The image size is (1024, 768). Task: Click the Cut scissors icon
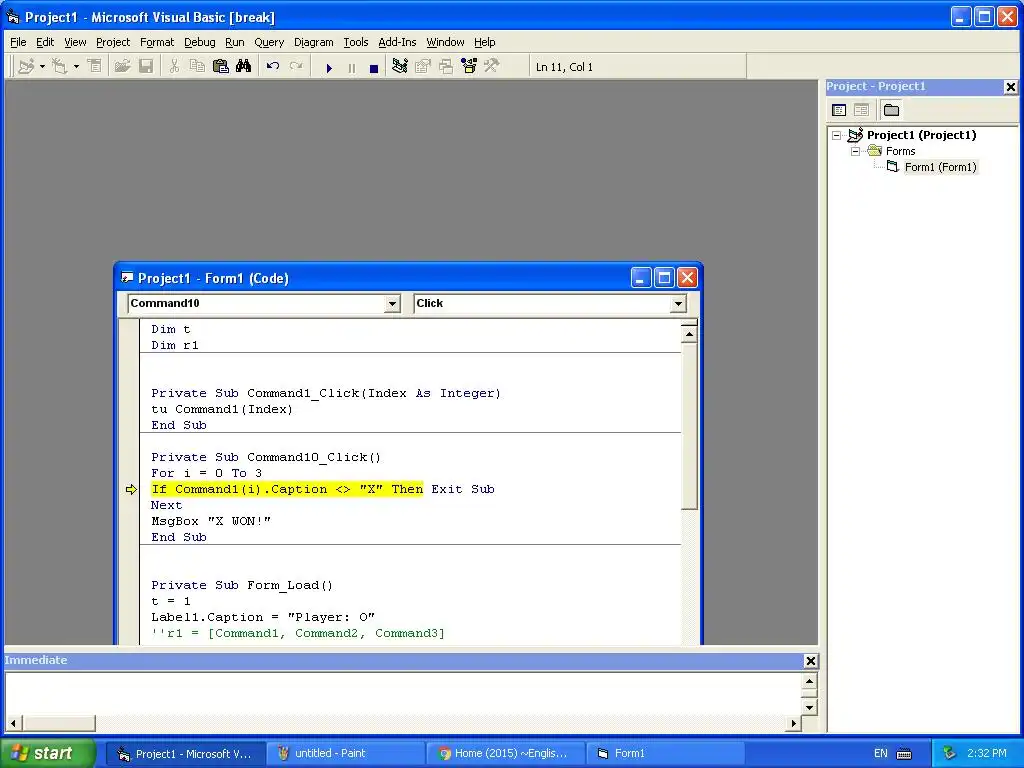click(x=174, y=67)
